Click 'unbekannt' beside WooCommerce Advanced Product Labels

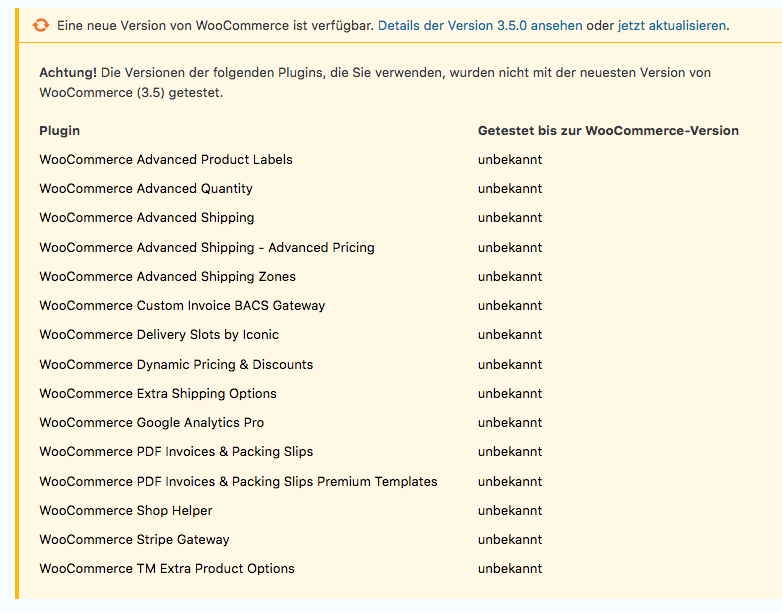[510, 160]
